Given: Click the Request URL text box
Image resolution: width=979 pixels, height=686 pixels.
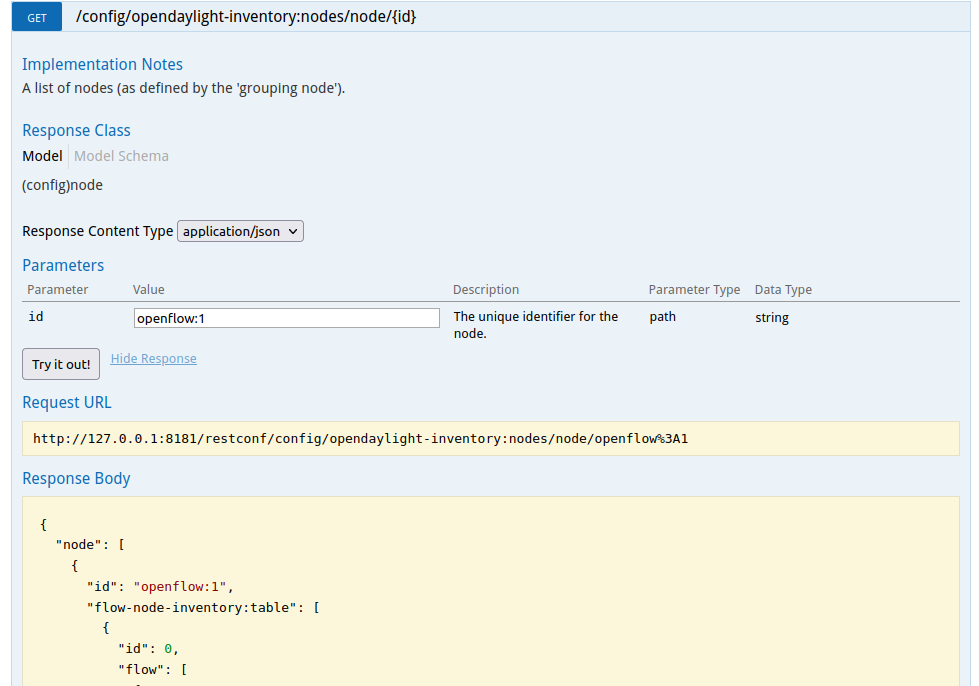Looking at the screenshot, I should point(490,438).
